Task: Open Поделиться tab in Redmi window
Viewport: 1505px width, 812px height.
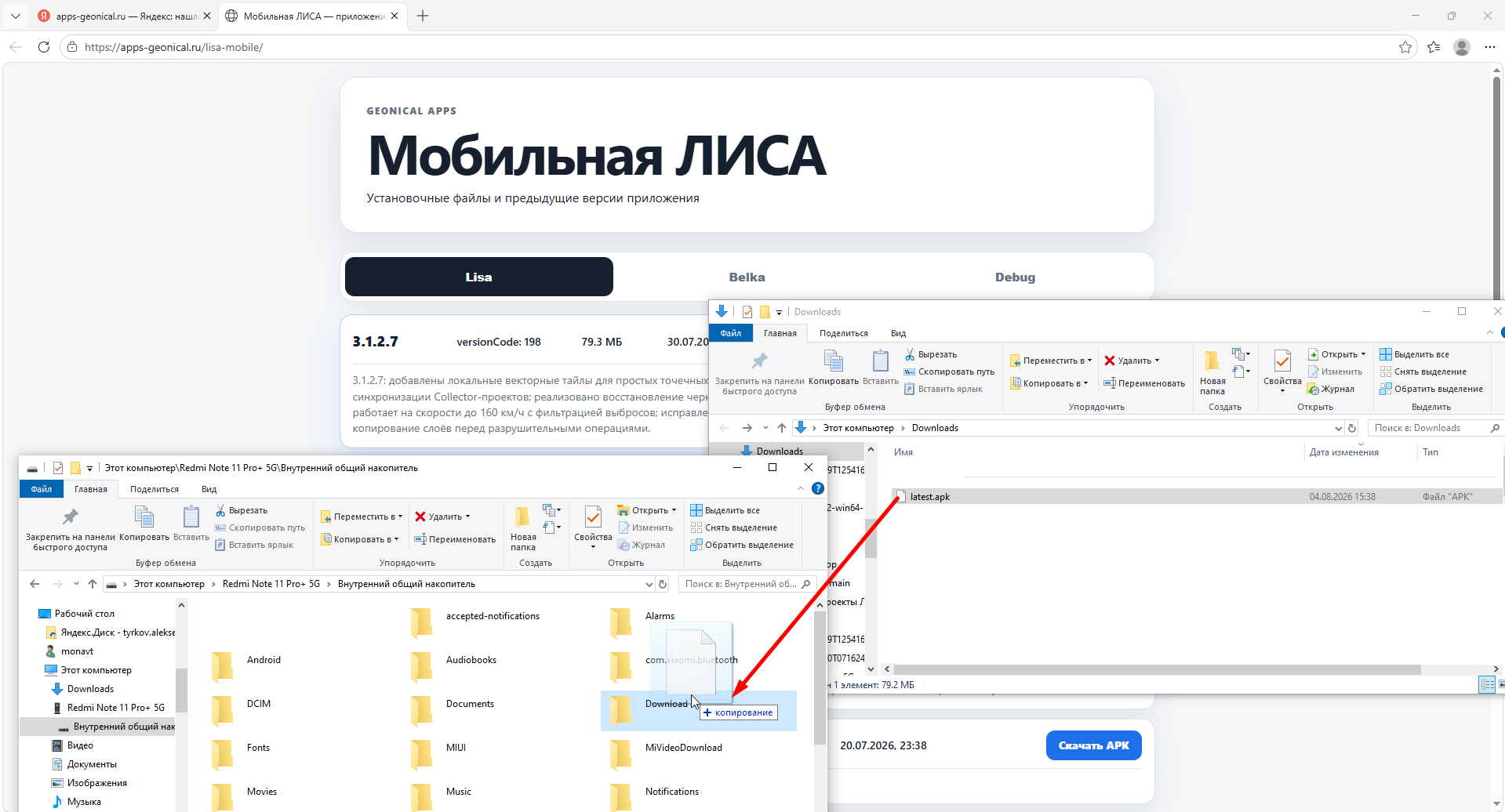Action: (154, 489)
